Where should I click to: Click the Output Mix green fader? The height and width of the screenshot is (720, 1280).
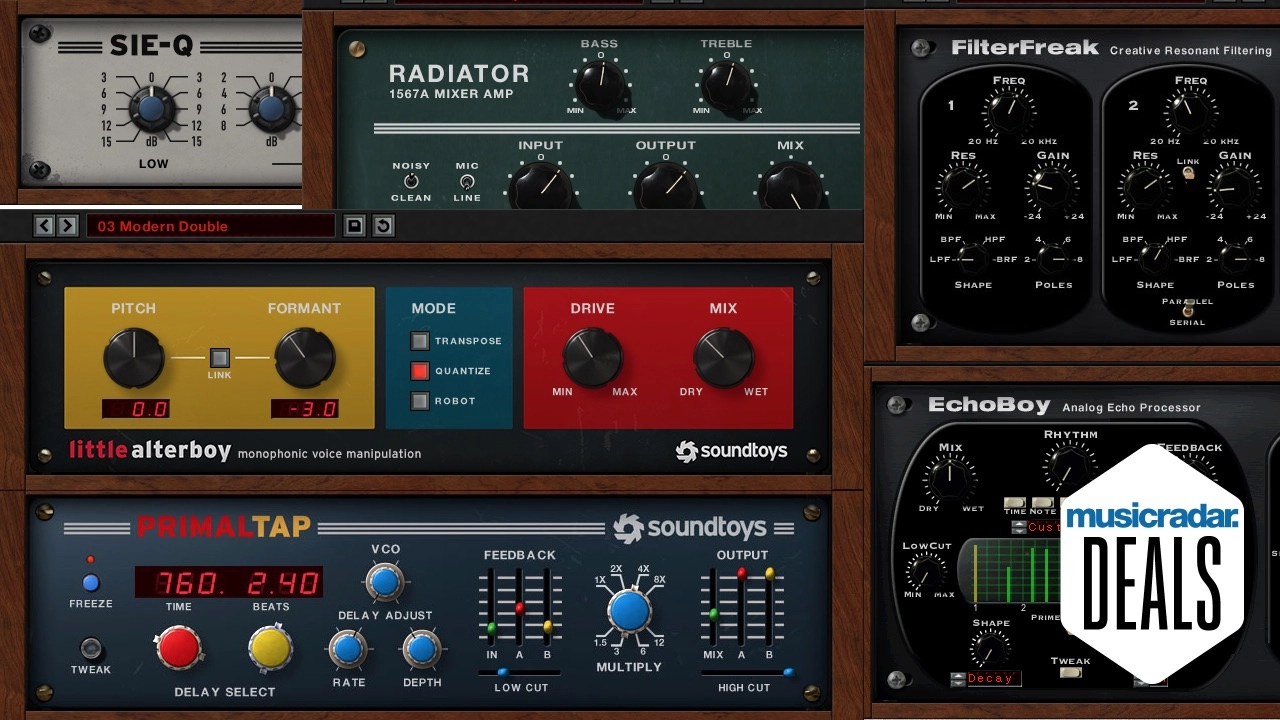tap(713, 613)
